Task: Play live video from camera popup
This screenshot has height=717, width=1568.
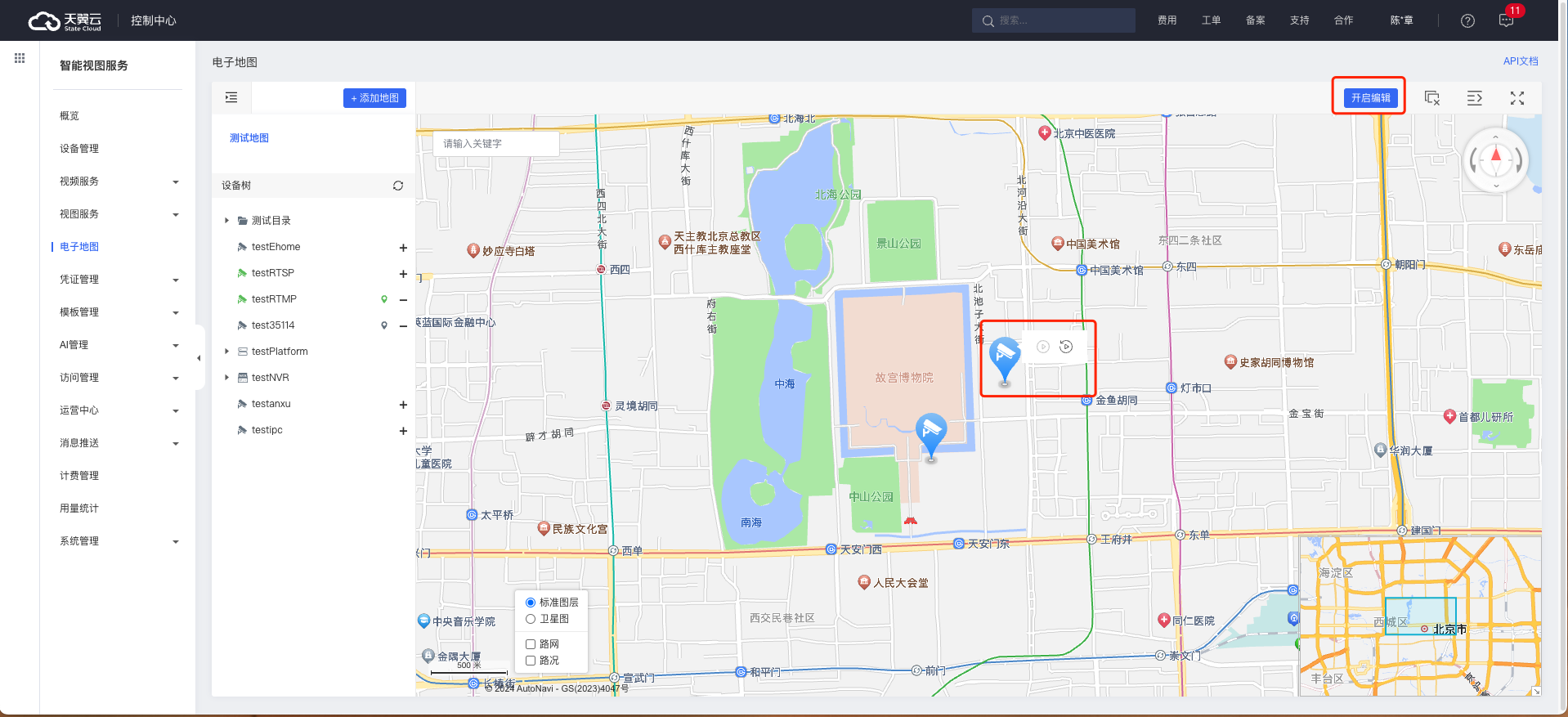Action: pyautogui.click(x=1043, y=347)
